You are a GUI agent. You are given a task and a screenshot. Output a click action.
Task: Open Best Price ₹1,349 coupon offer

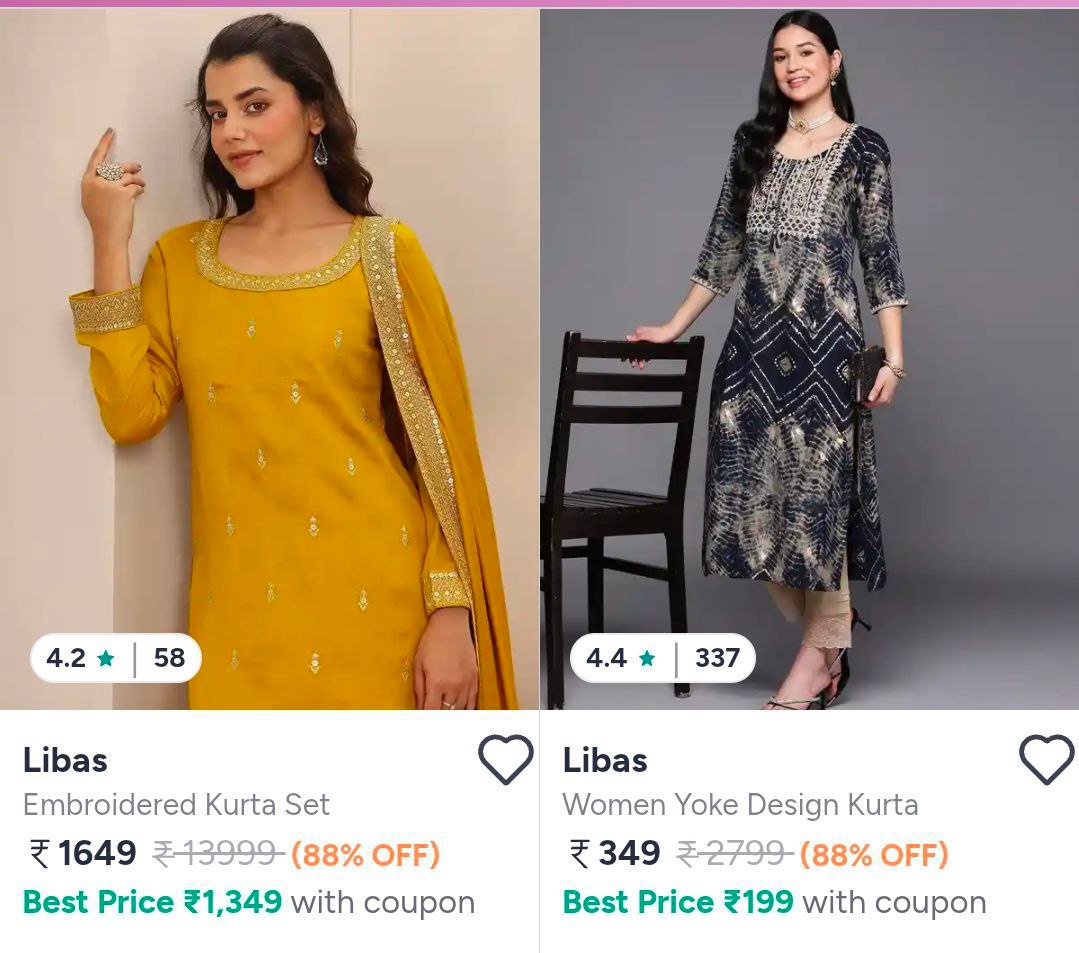[248, 902]
